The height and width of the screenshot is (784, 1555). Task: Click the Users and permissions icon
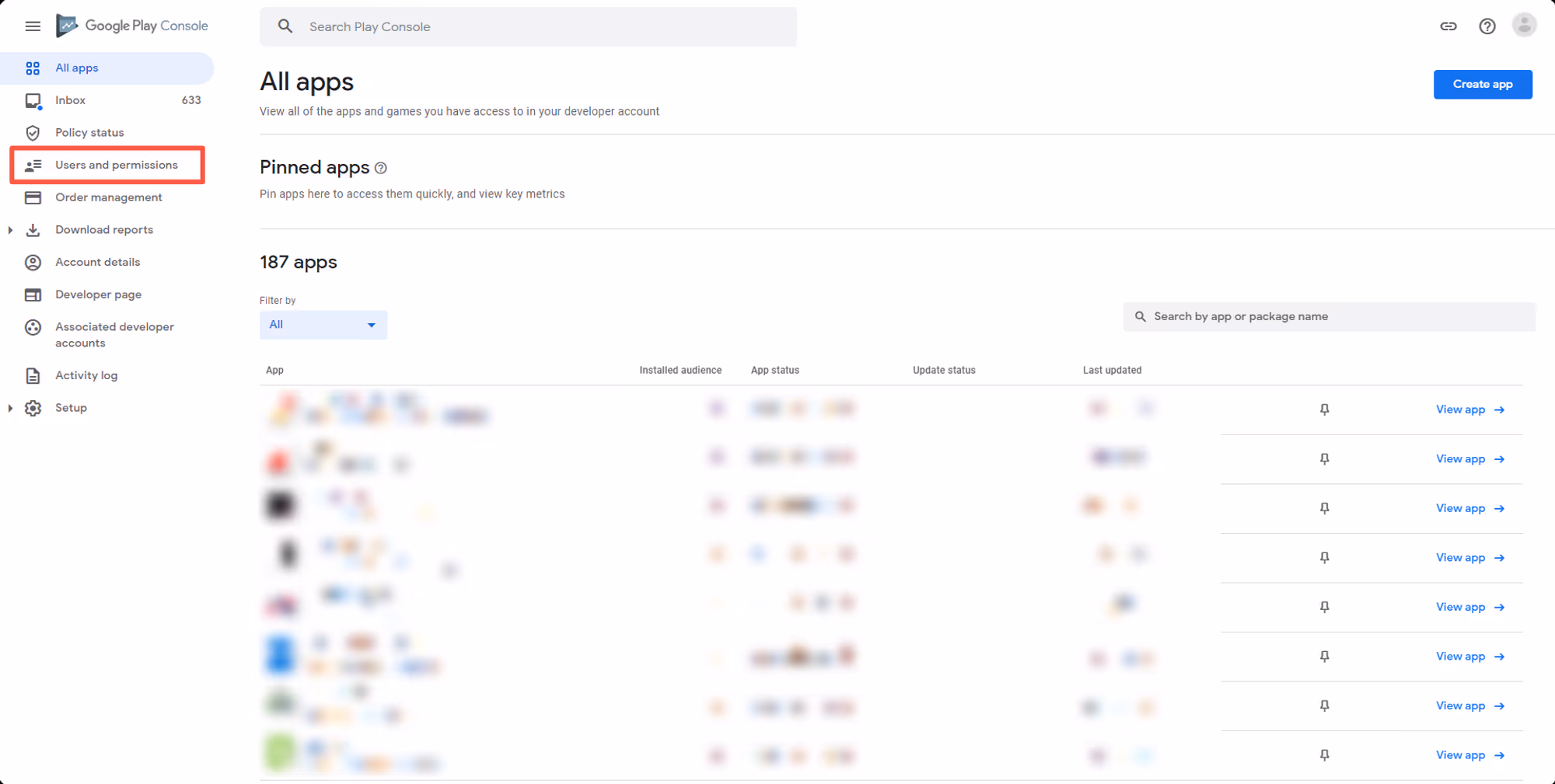point(33,166)
